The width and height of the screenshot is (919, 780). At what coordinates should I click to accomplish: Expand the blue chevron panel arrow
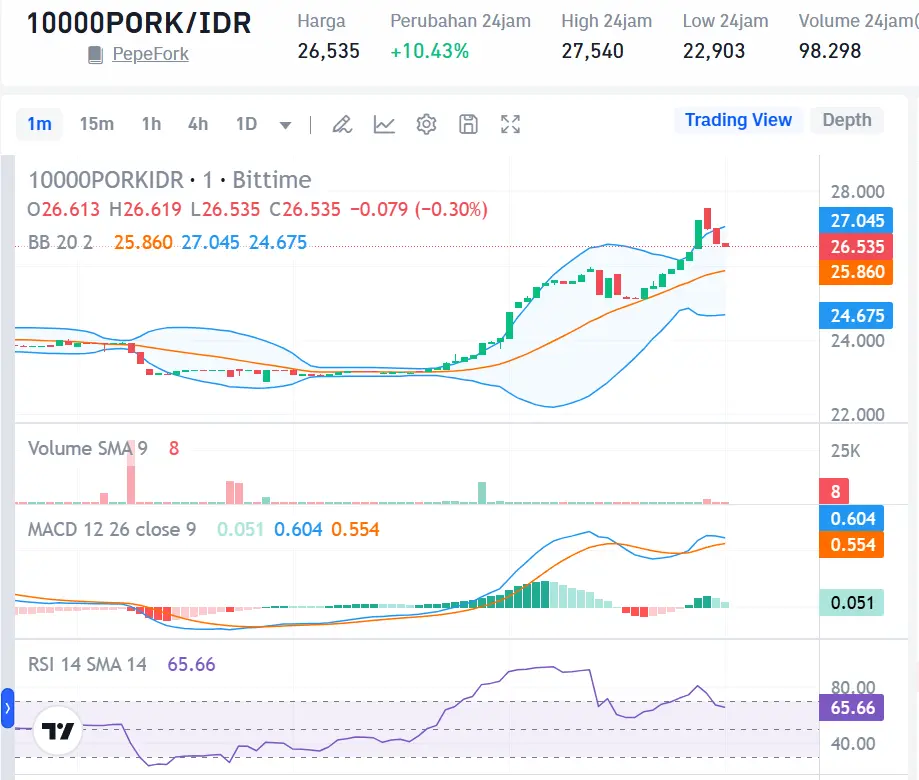[x=7, y=706]
